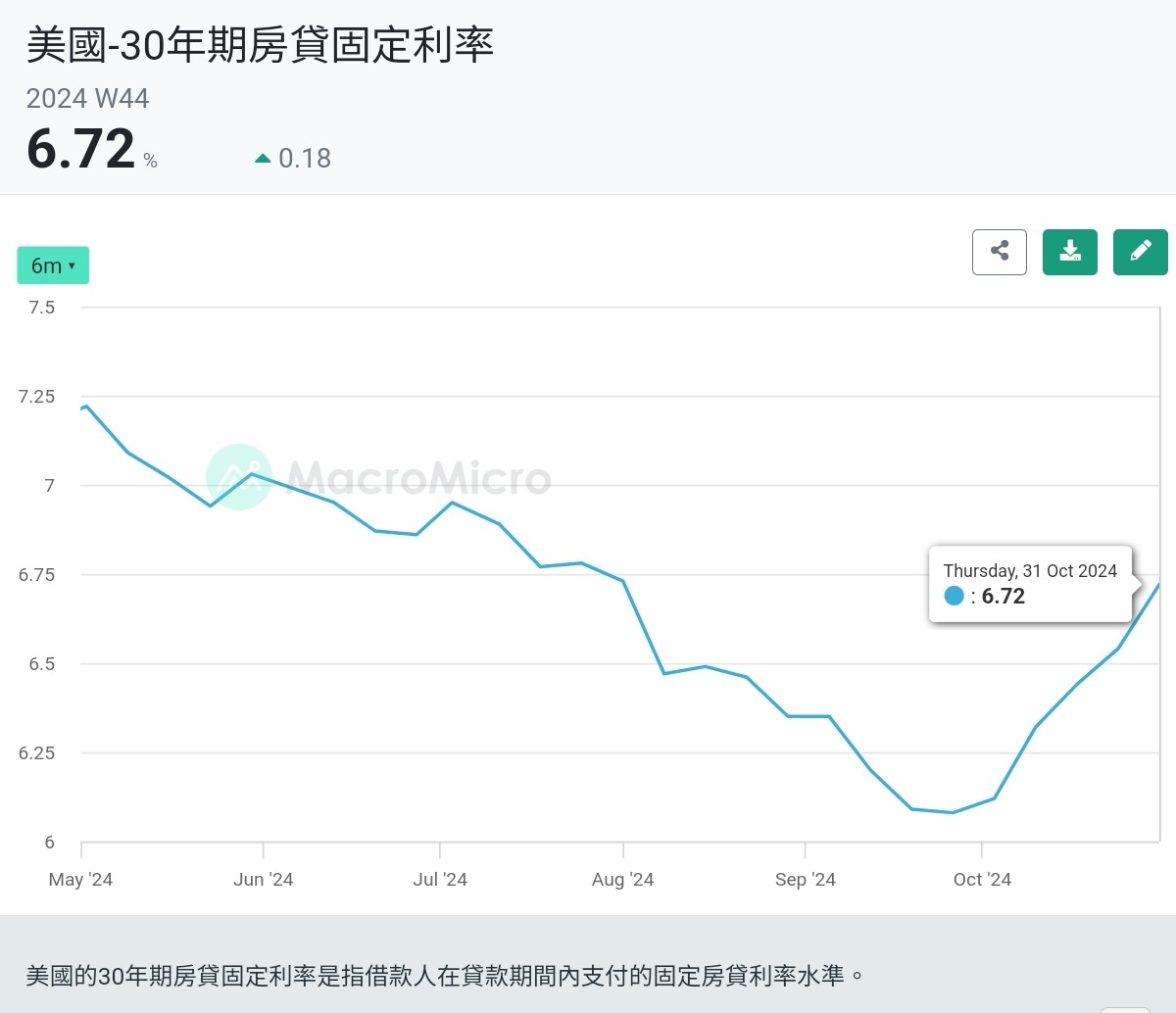Expand the chart period selector
The width and height of the screenshot is (1176, 1013).
click(52, 265)
